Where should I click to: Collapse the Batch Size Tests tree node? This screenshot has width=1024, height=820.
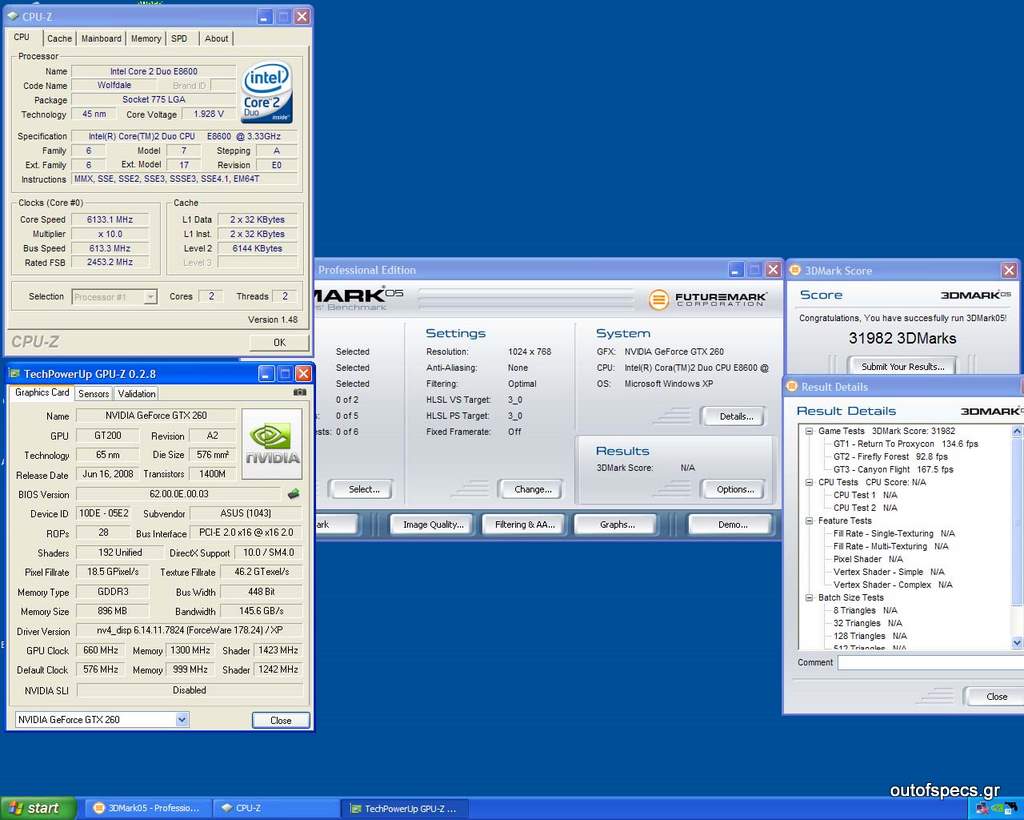809,598
